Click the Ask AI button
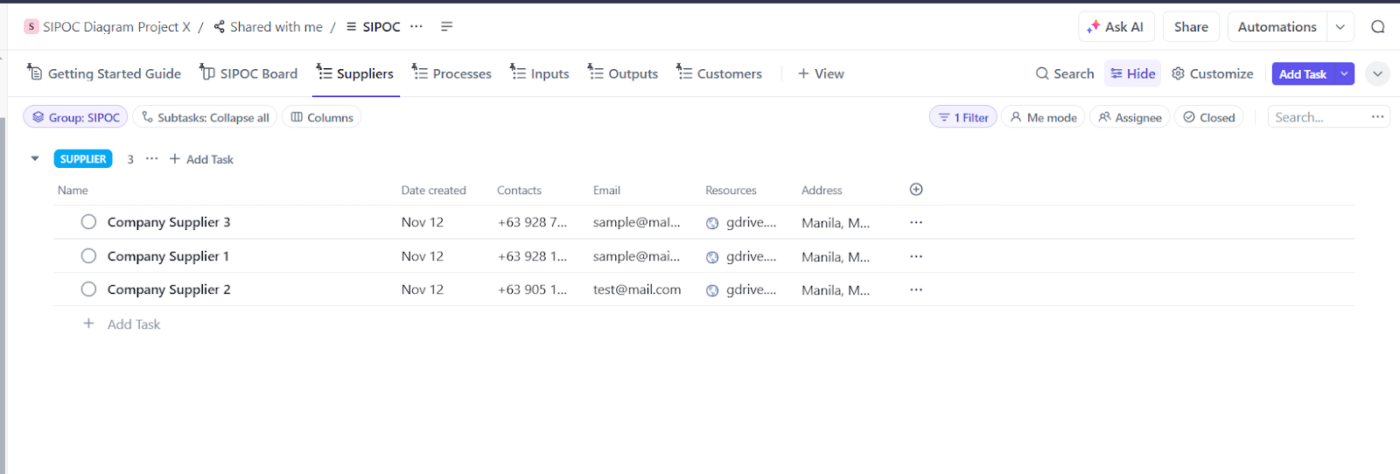 click(x=1117, y=27)
